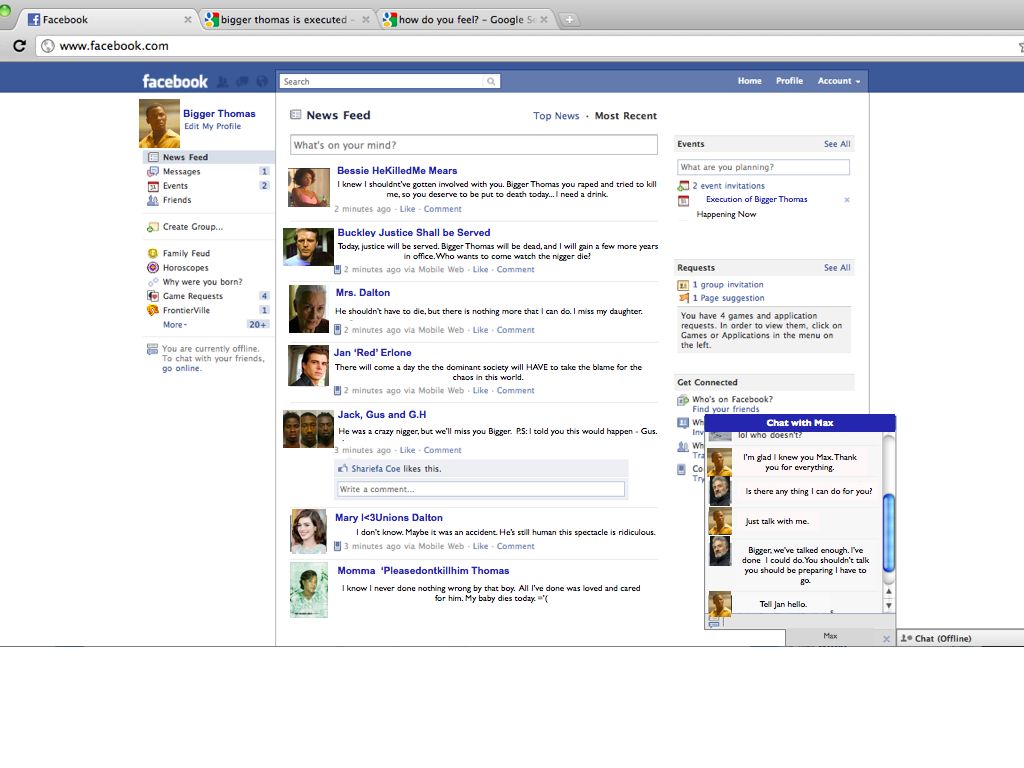Switch feed to Top News

click(x=556, y=116)
